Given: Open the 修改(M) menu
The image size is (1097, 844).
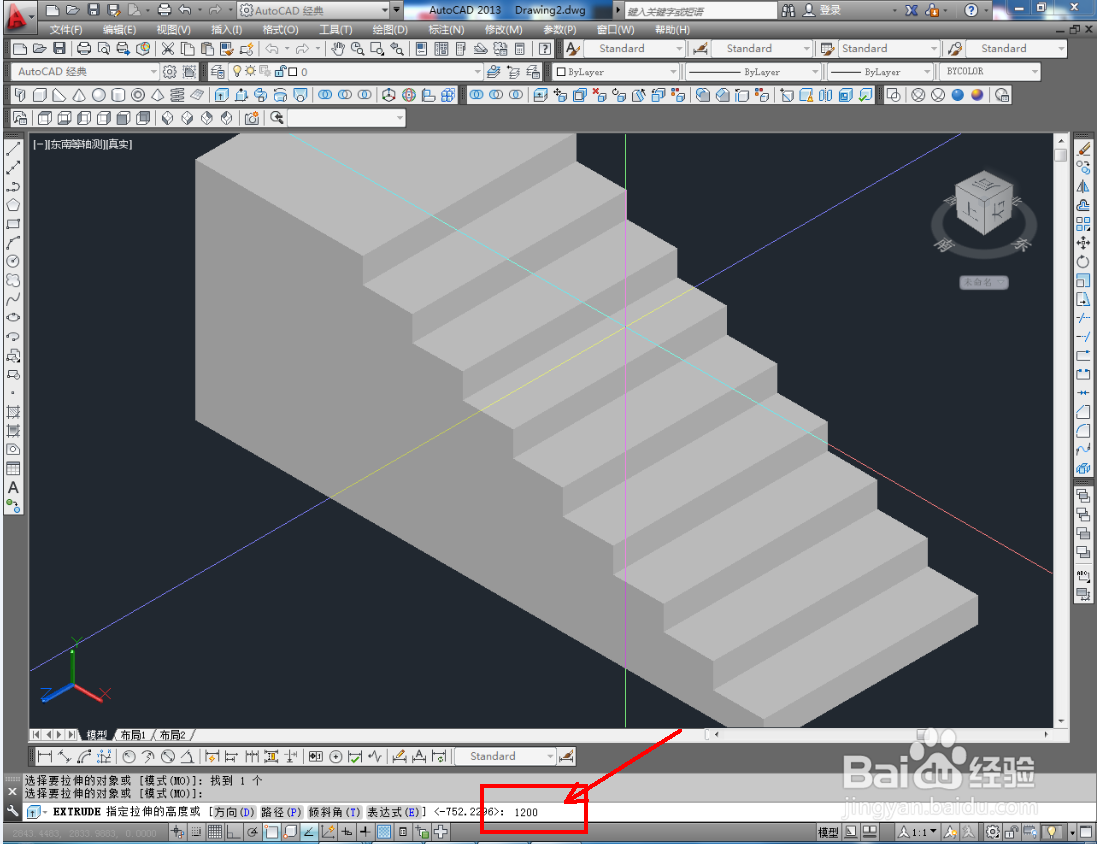Looking at the screenshot, I should (x=503, y=29).
